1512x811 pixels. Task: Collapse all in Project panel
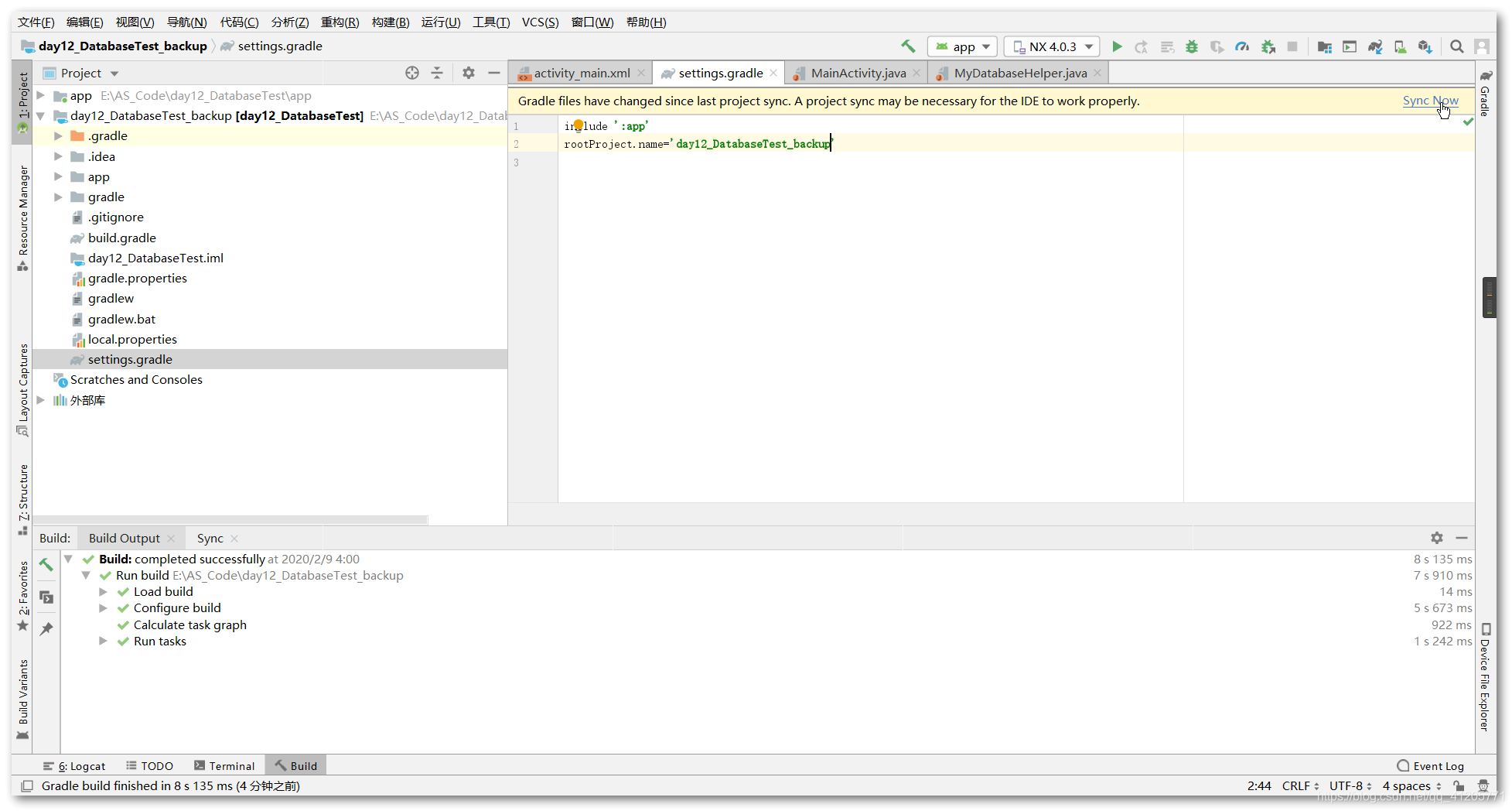pyautogui.click(x=437, y=73)
